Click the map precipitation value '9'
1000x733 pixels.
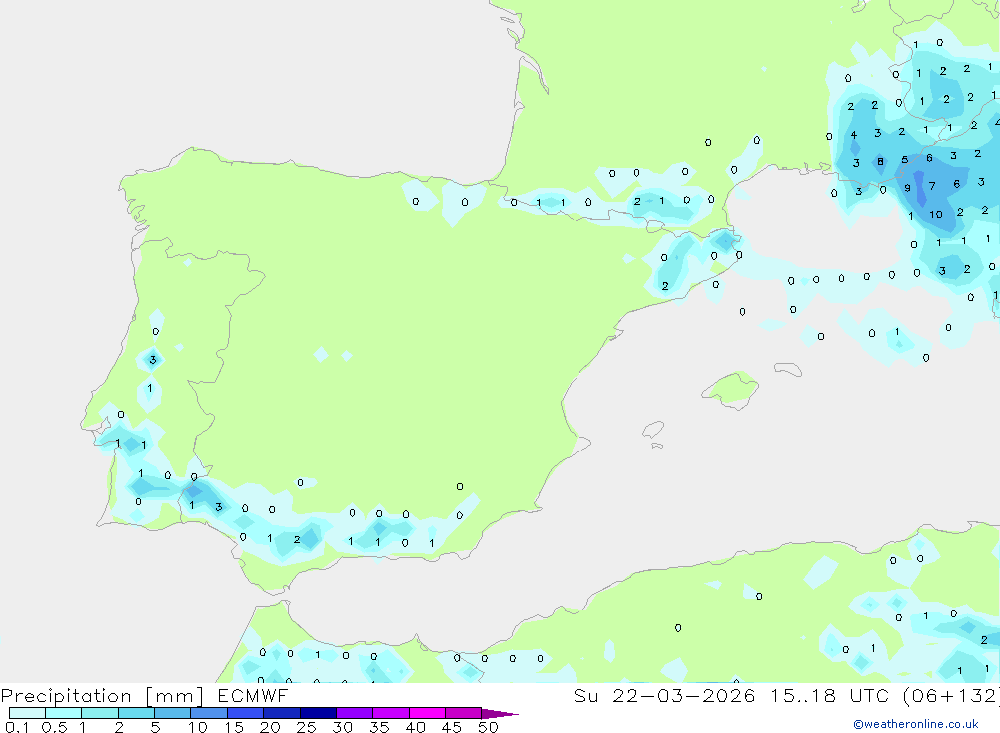click(x=908, y=188)
